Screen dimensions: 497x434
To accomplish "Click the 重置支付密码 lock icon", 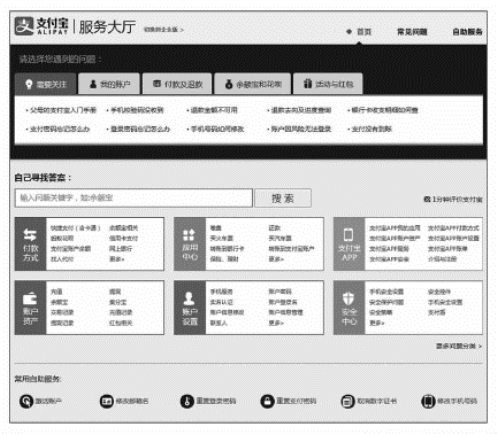I will click(267, 401).
